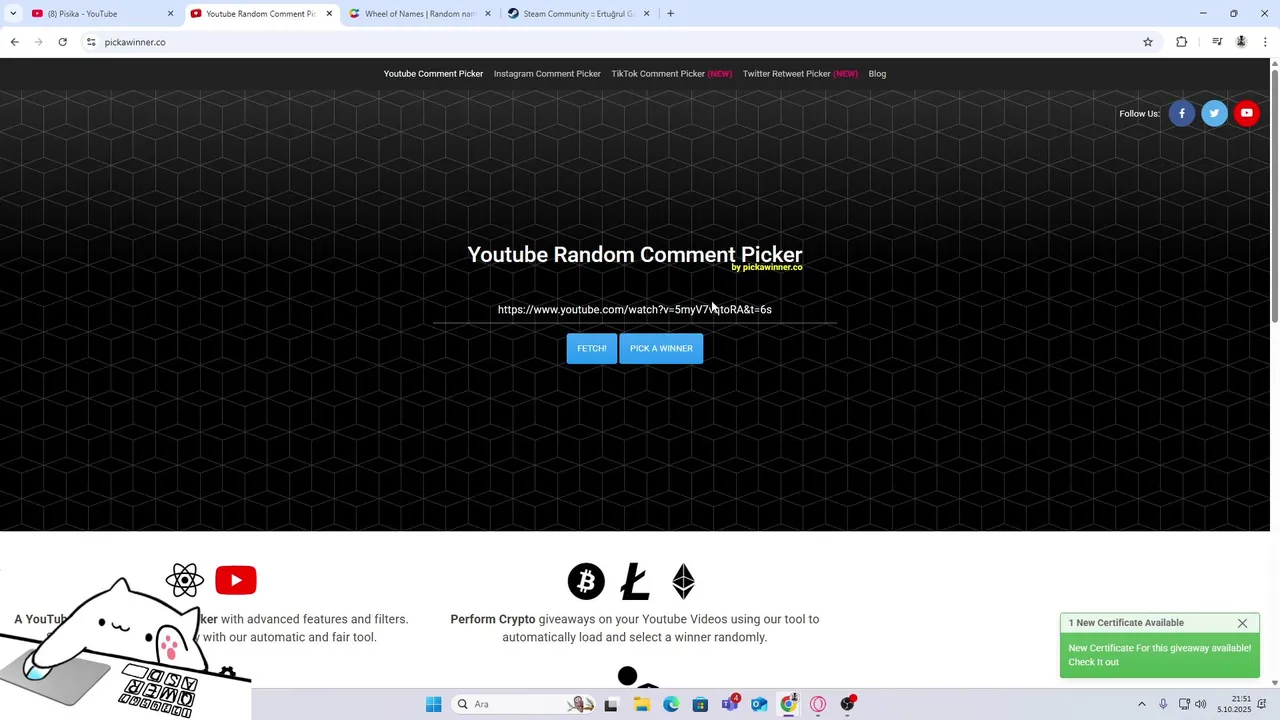Click '1 New Certificate Available' heading

[x=1126, y=623]
